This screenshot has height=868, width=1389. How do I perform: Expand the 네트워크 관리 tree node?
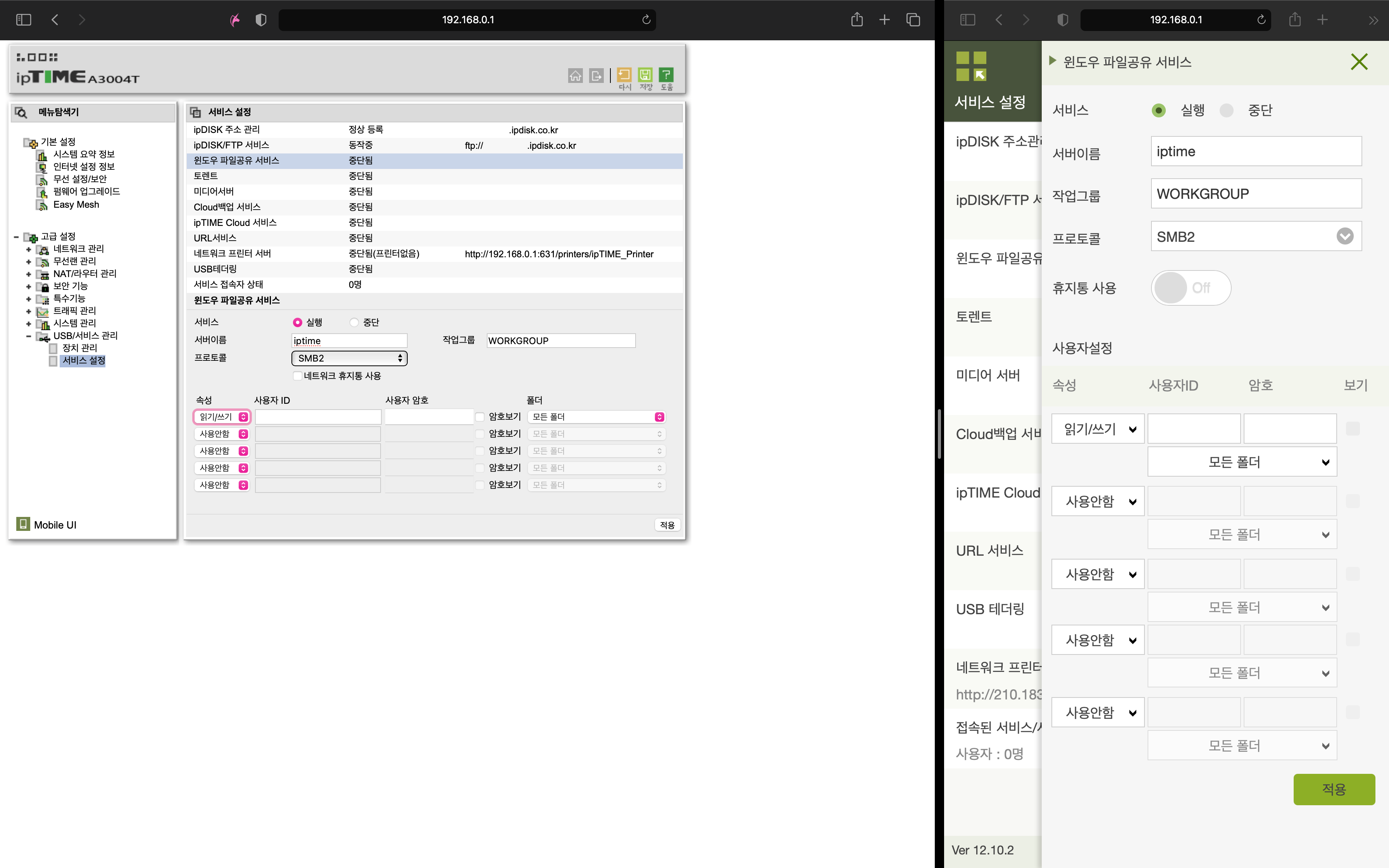coord(29,249)
